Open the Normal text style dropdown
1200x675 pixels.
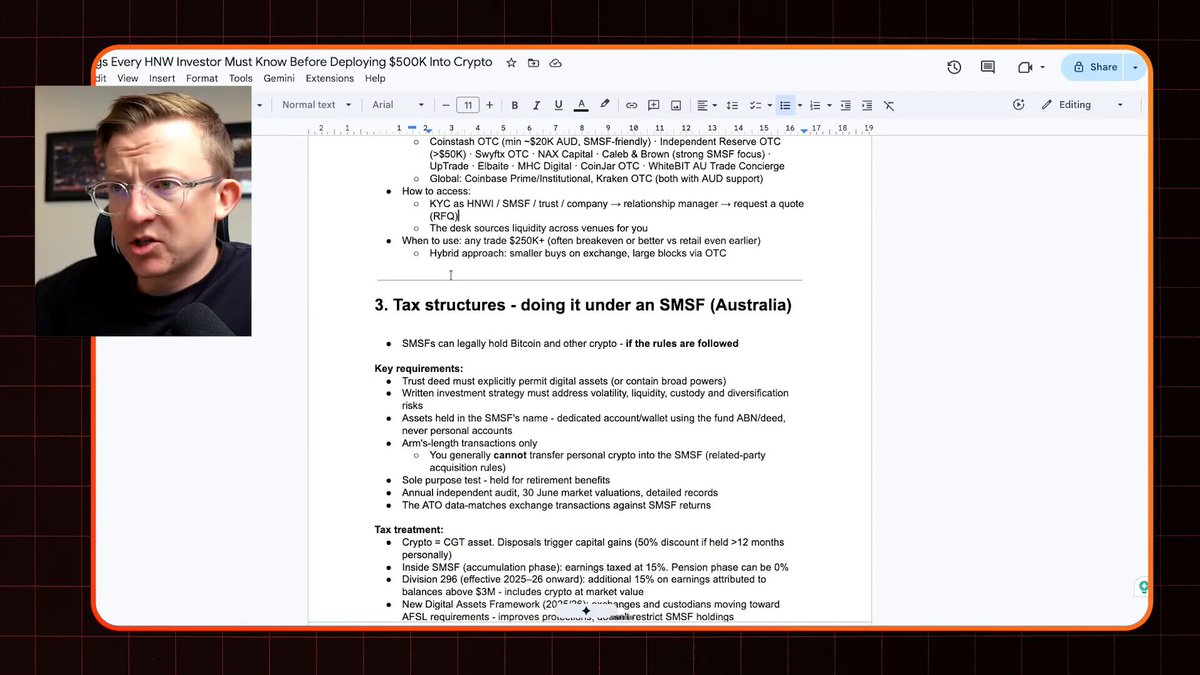click(317, 105)
